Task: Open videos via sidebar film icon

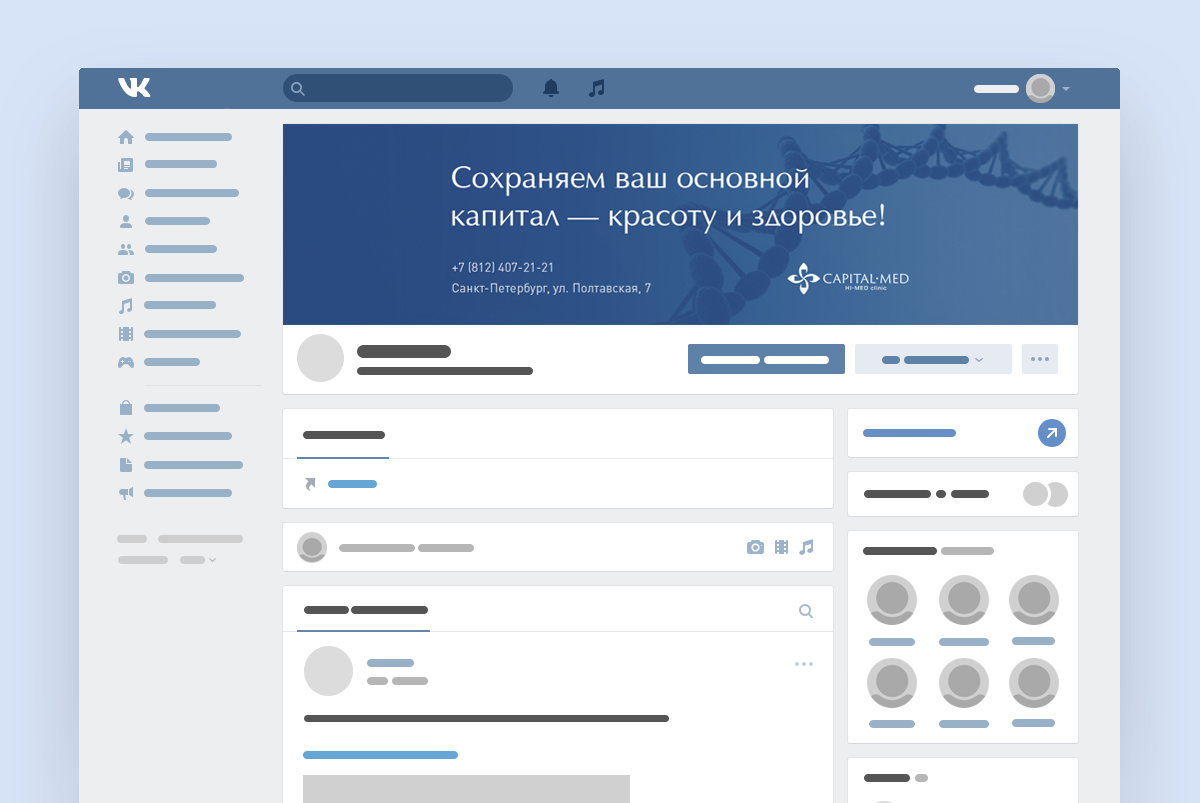Action: [126, 334]
